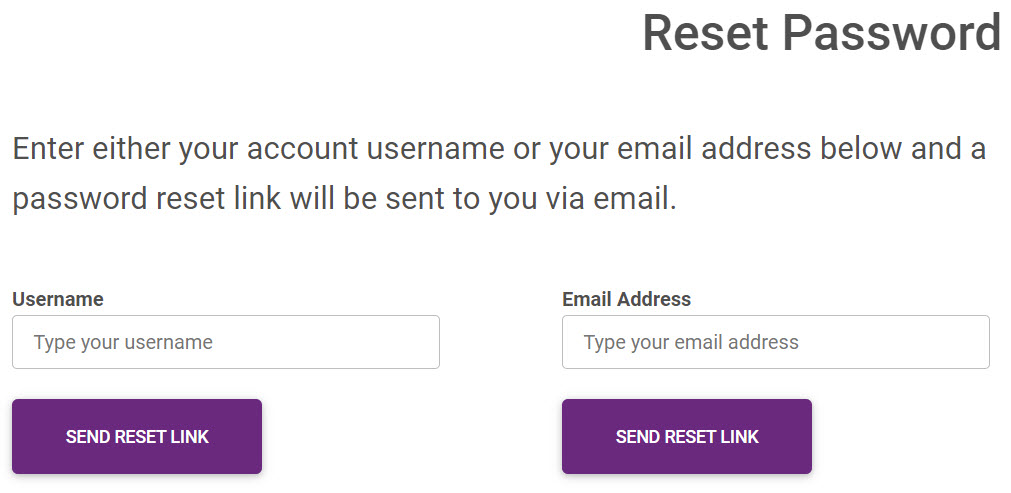Click the password reset instruction paragraph

[498, 174]
